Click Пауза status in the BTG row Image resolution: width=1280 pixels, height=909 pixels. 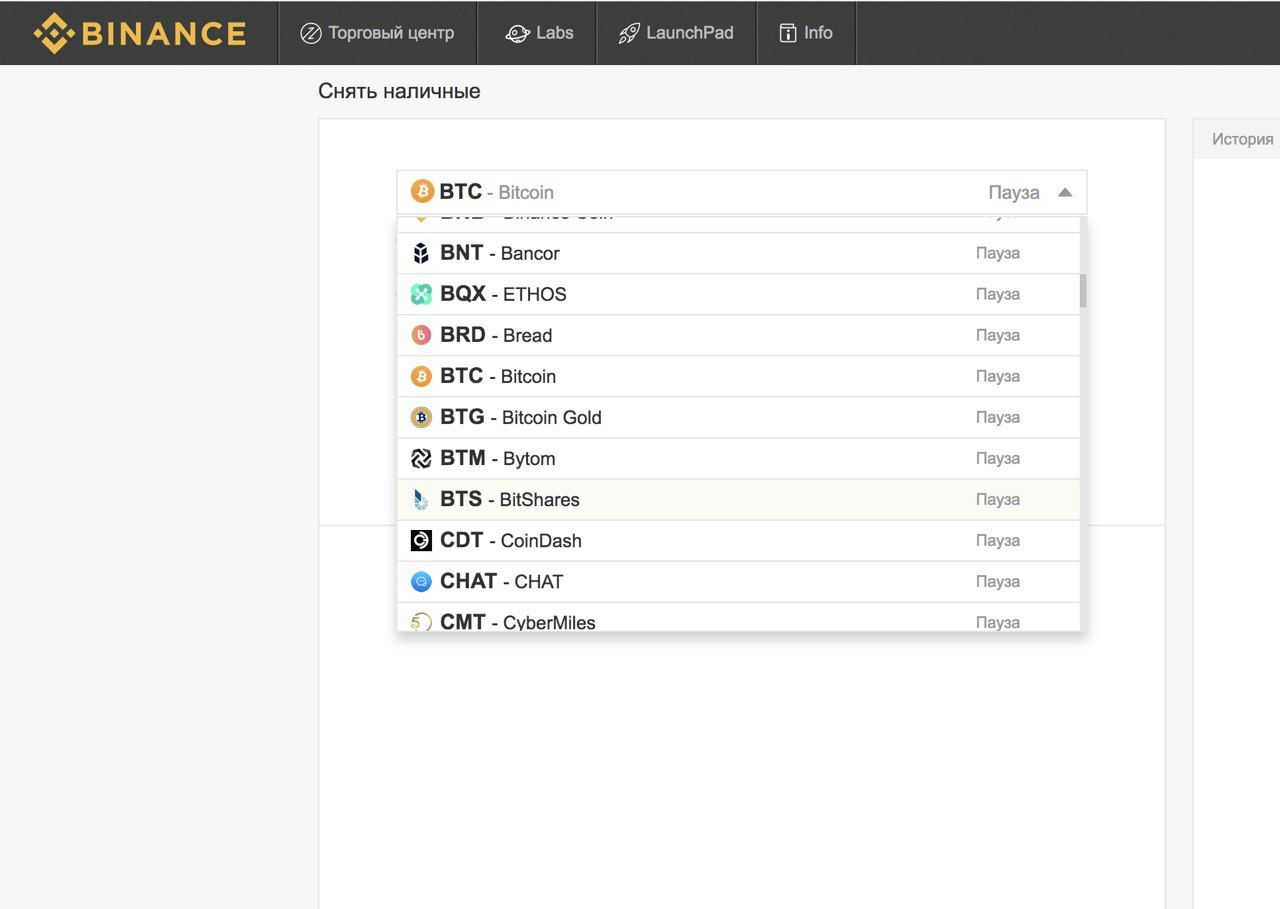[x=998, y=417]
